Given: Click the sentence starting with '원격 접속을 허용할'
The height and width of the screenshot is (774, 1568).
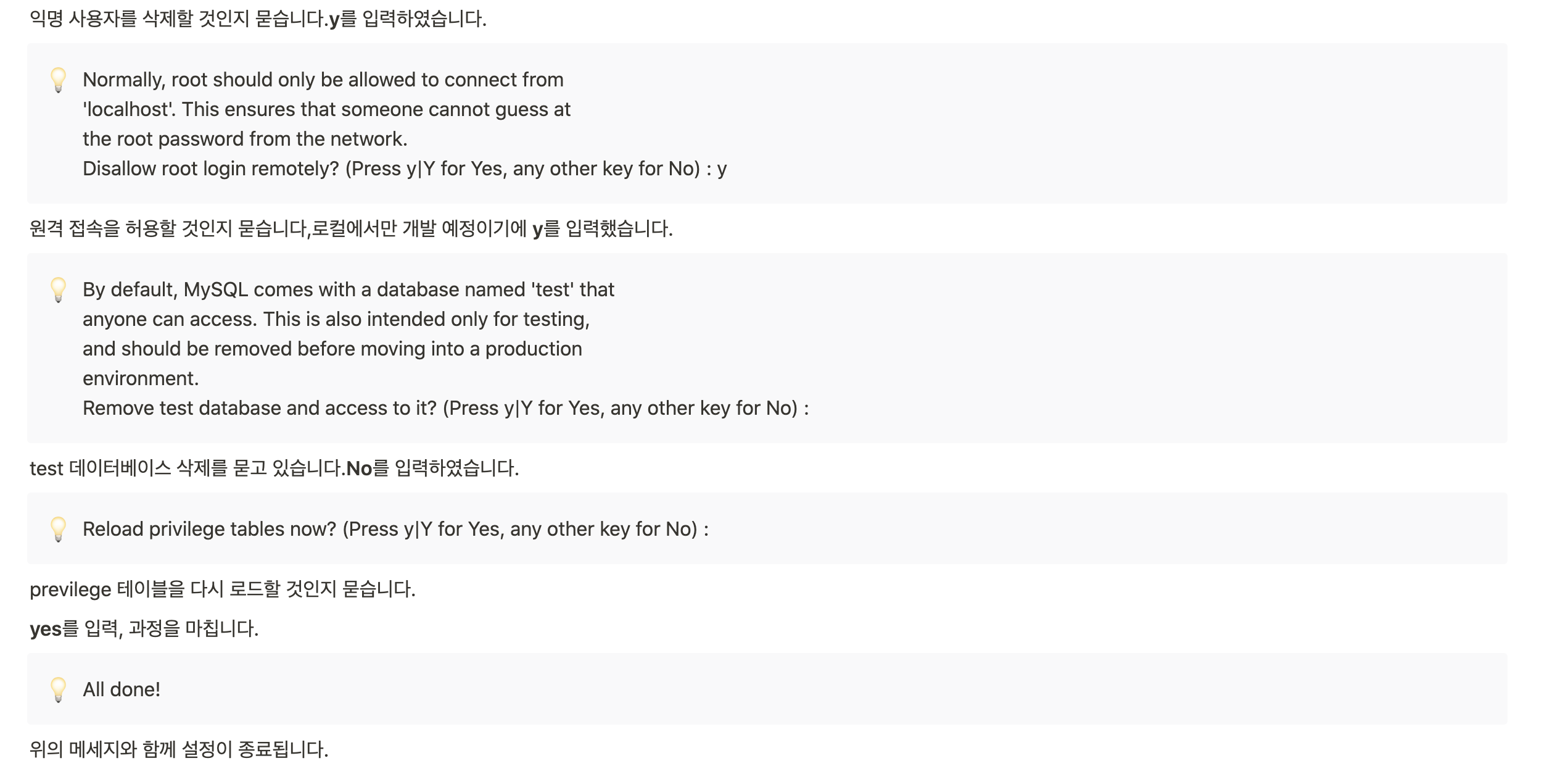Looking at the screenshot, I should click(351, 229).
